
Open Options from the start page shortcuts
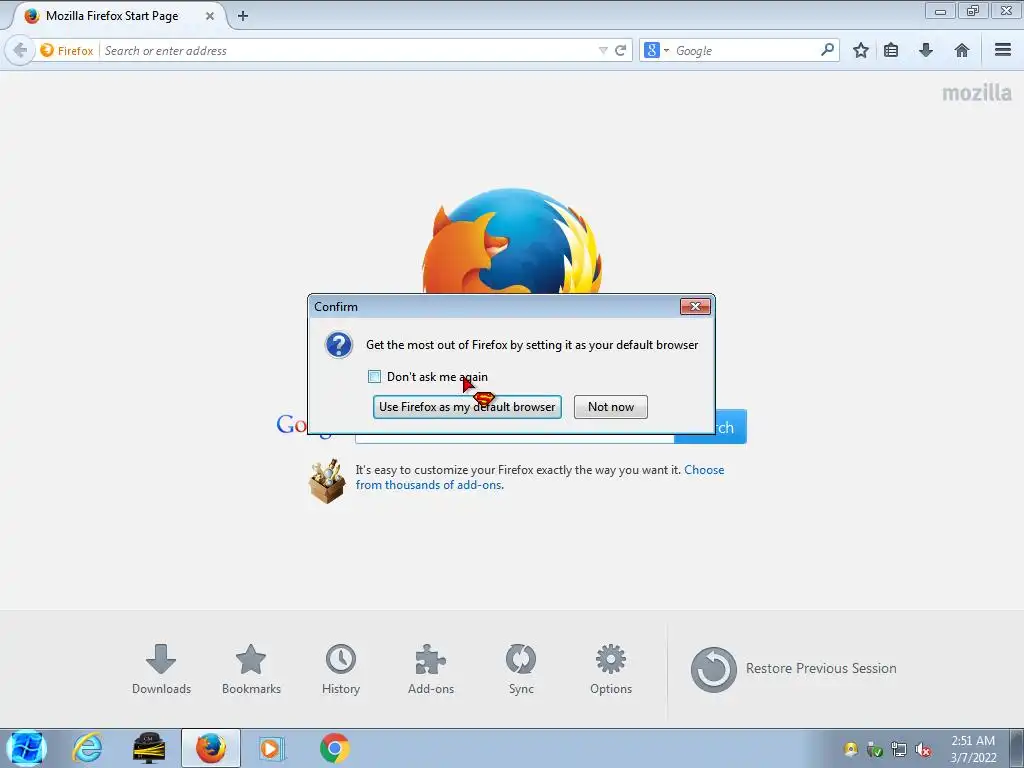coord(611,669)
